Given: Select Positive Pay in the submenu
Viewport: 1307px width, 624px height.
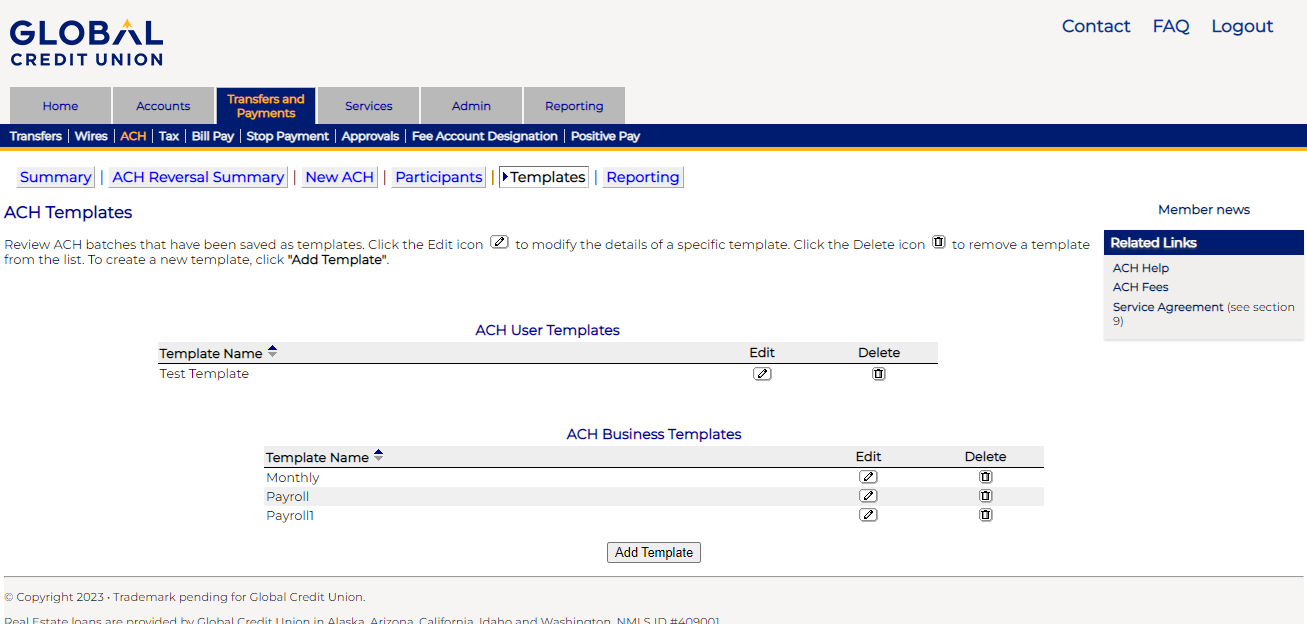Looking at the screenshot, I should 605,136.
